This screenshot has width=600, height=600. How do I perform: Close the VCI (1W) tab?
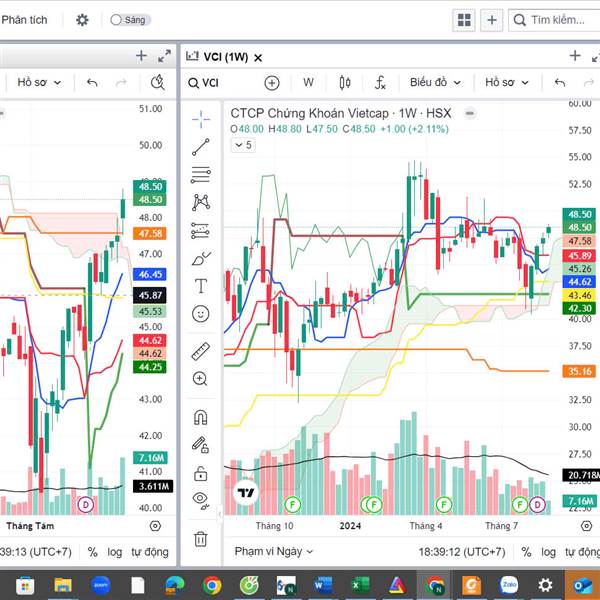click(258, 58)
